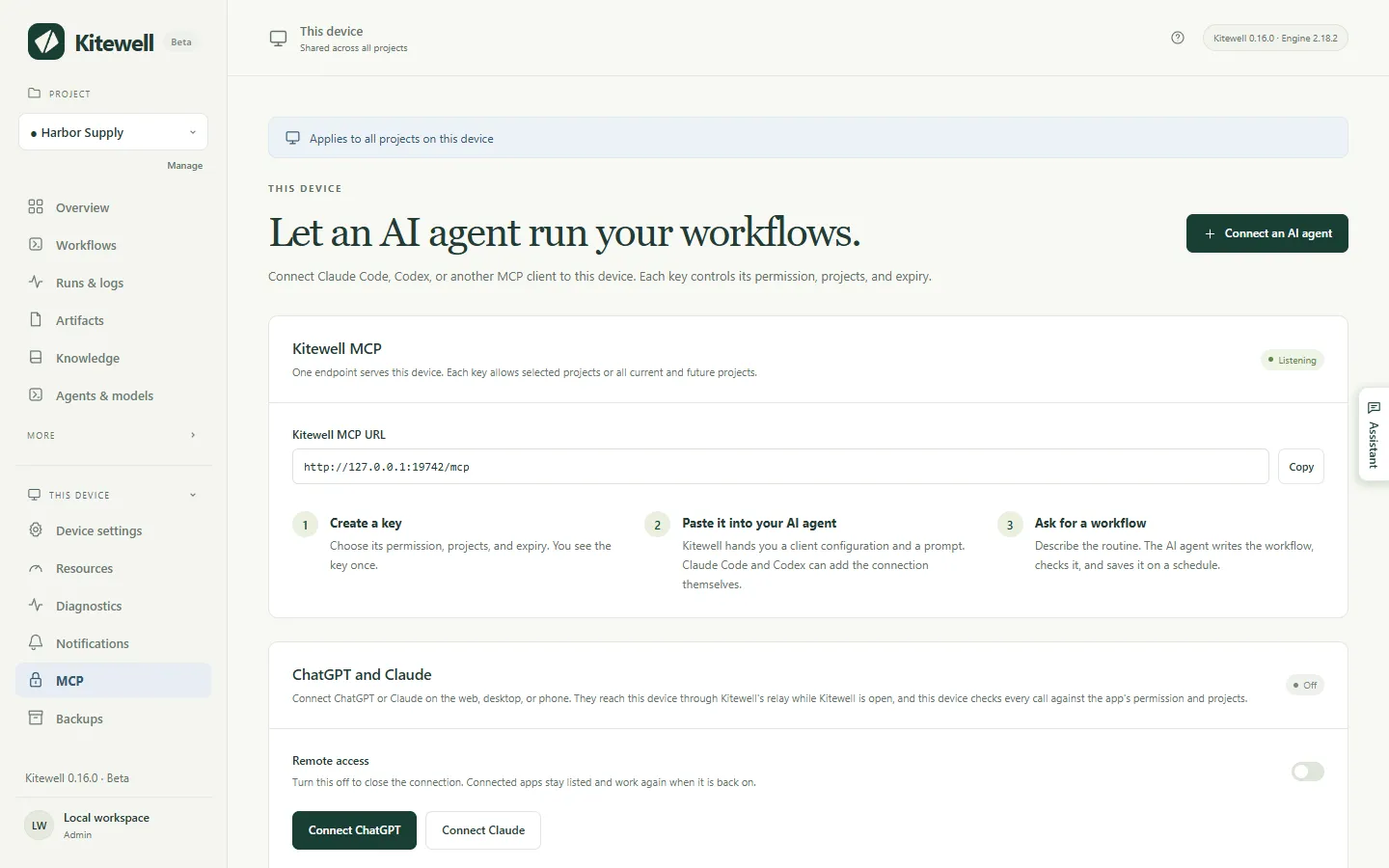
Task: Click the LW avatar icon
Action: tap(40, 826)
